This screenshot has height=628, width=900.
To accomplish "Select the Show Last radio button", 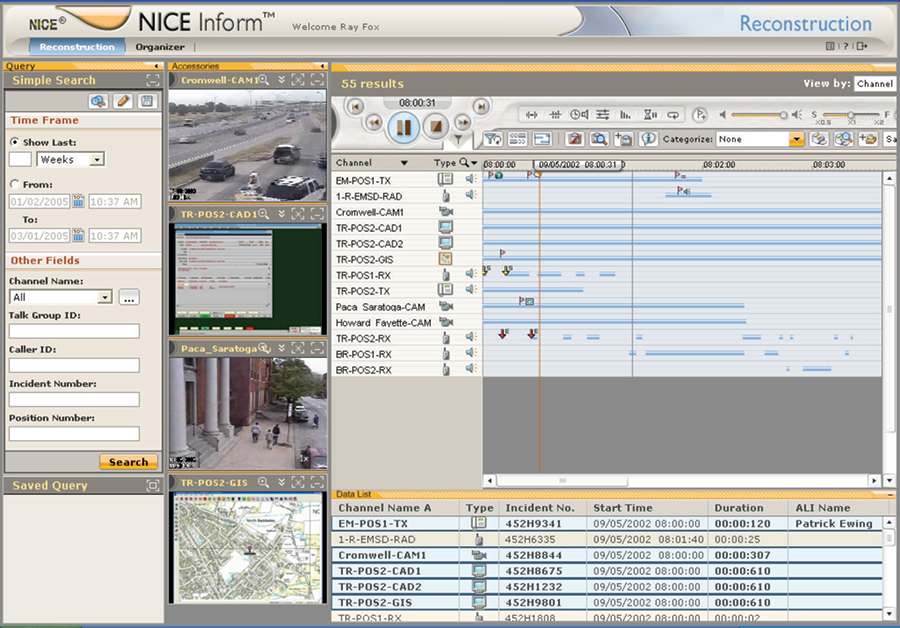I will (15, 143).
